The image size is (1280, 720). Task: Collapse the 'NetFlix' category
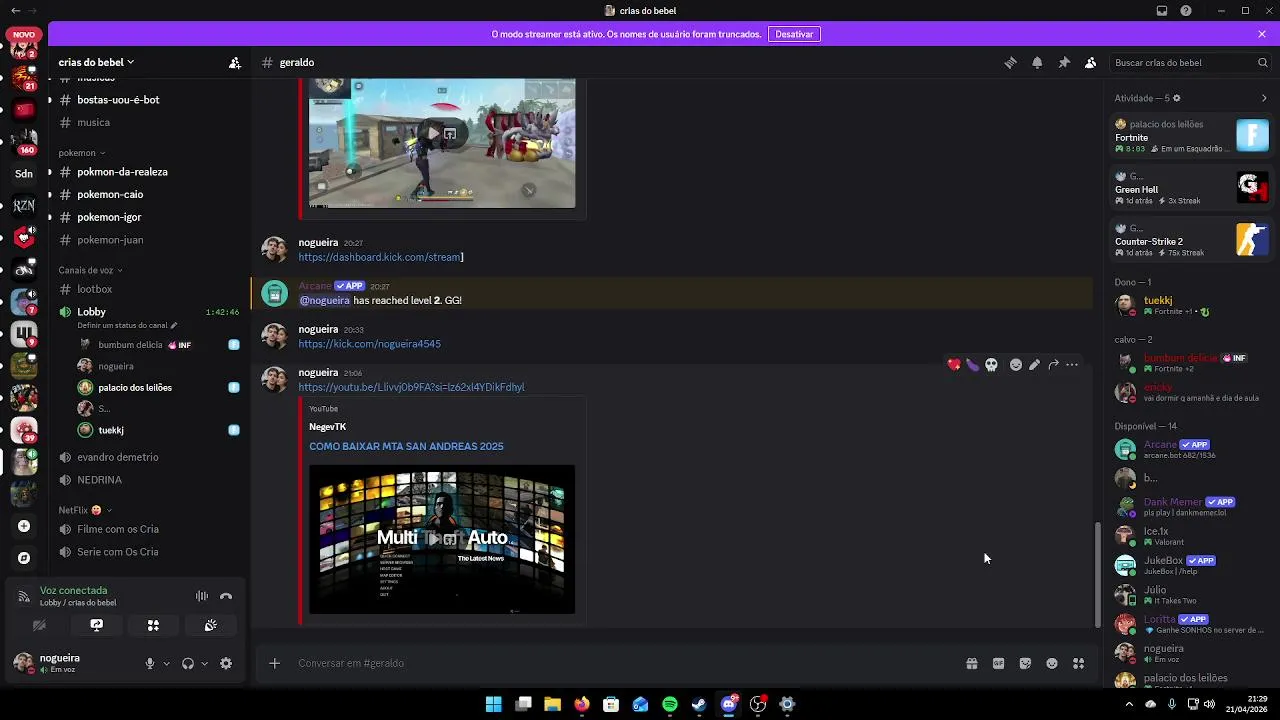click(85, 510)
